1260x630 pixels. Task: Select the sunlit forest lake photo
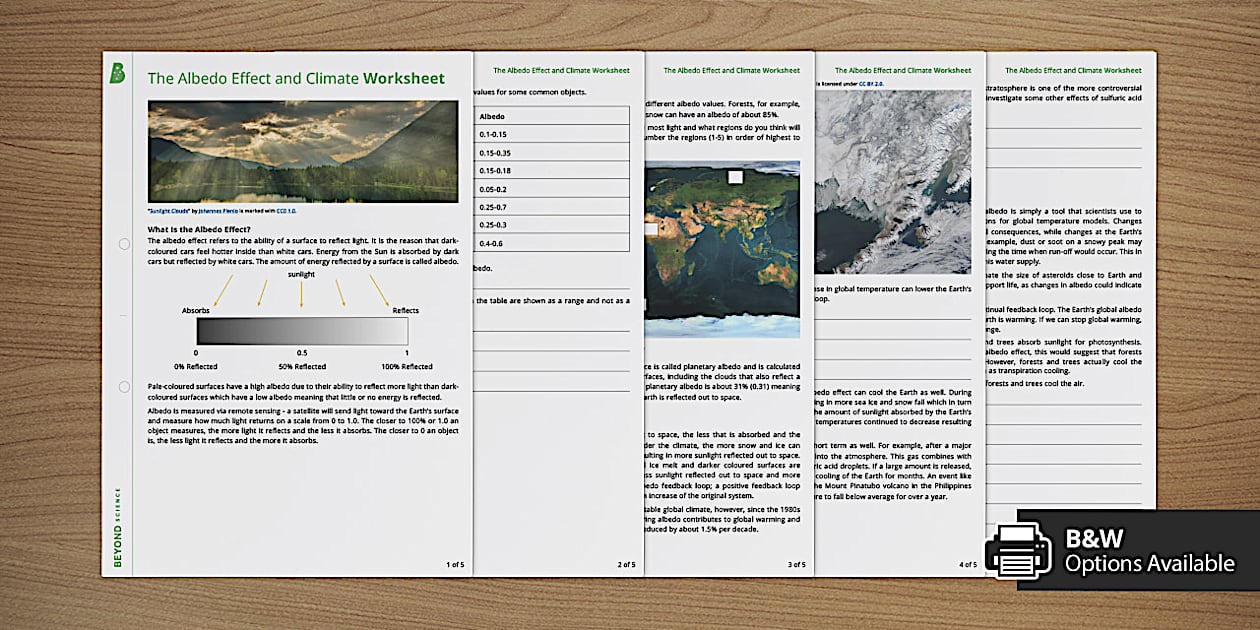[302, 152]
